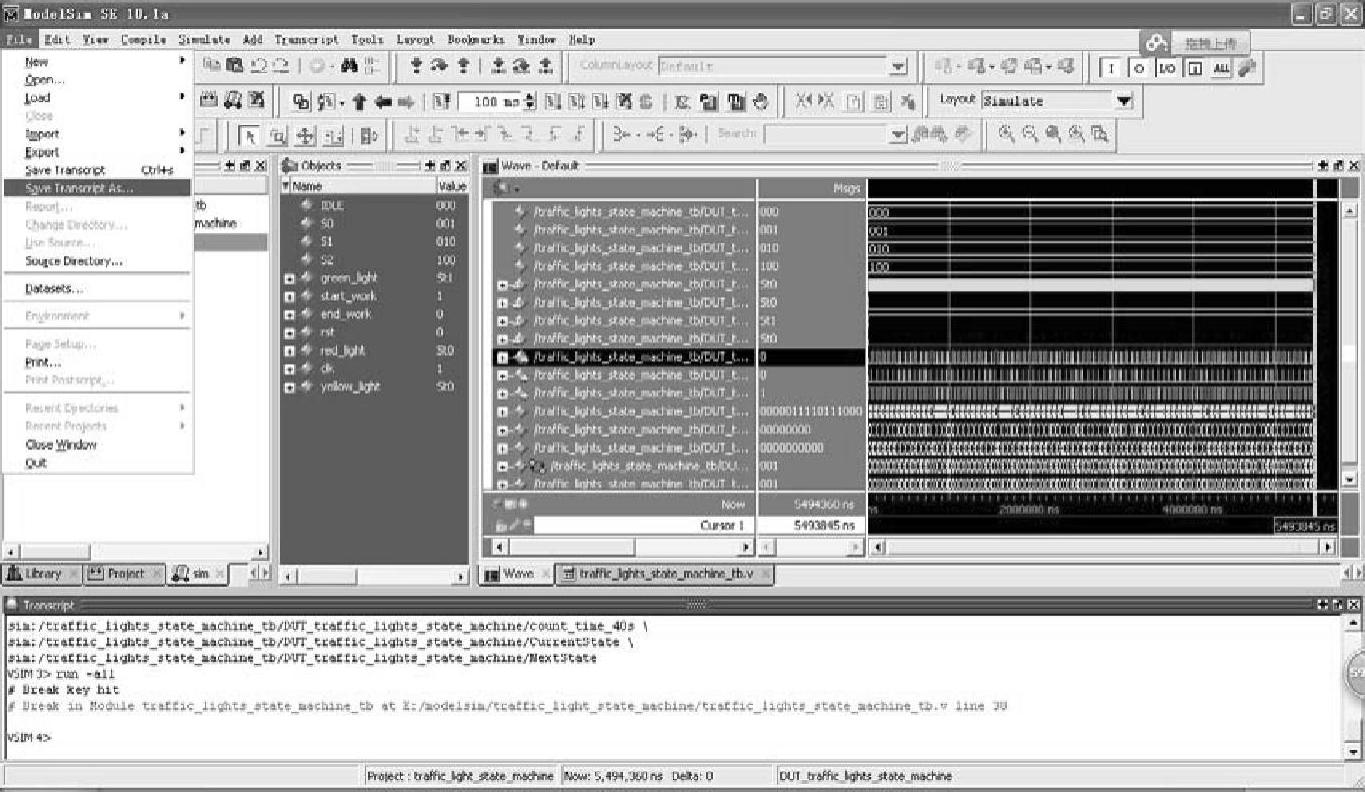Toggle the Inputs 'I' filter button
1365x792 pixels.
pyautogui.click(x=1111, y=68)
